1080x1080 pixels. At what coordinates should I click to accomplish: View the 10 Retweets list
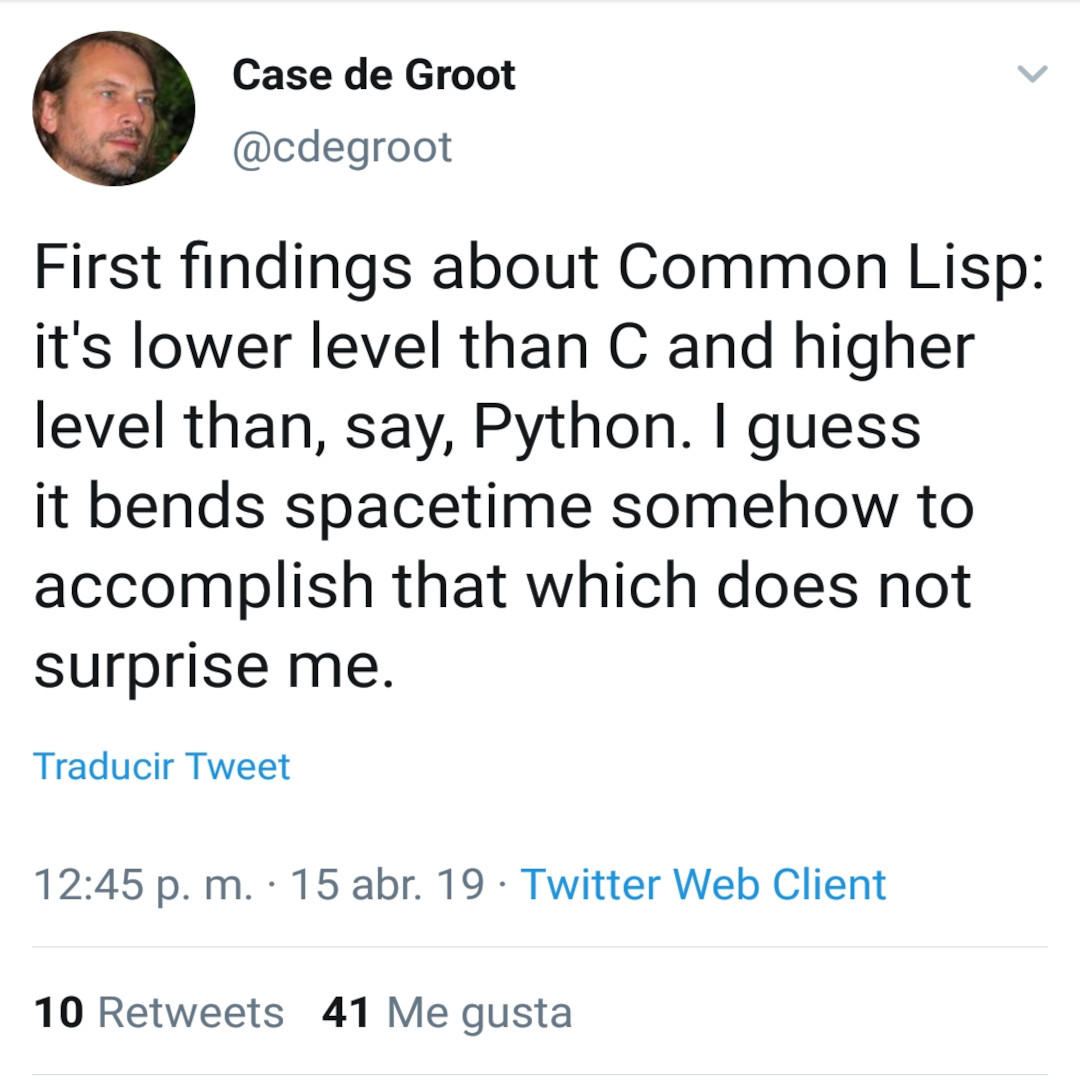click(x=158, y=1012)
